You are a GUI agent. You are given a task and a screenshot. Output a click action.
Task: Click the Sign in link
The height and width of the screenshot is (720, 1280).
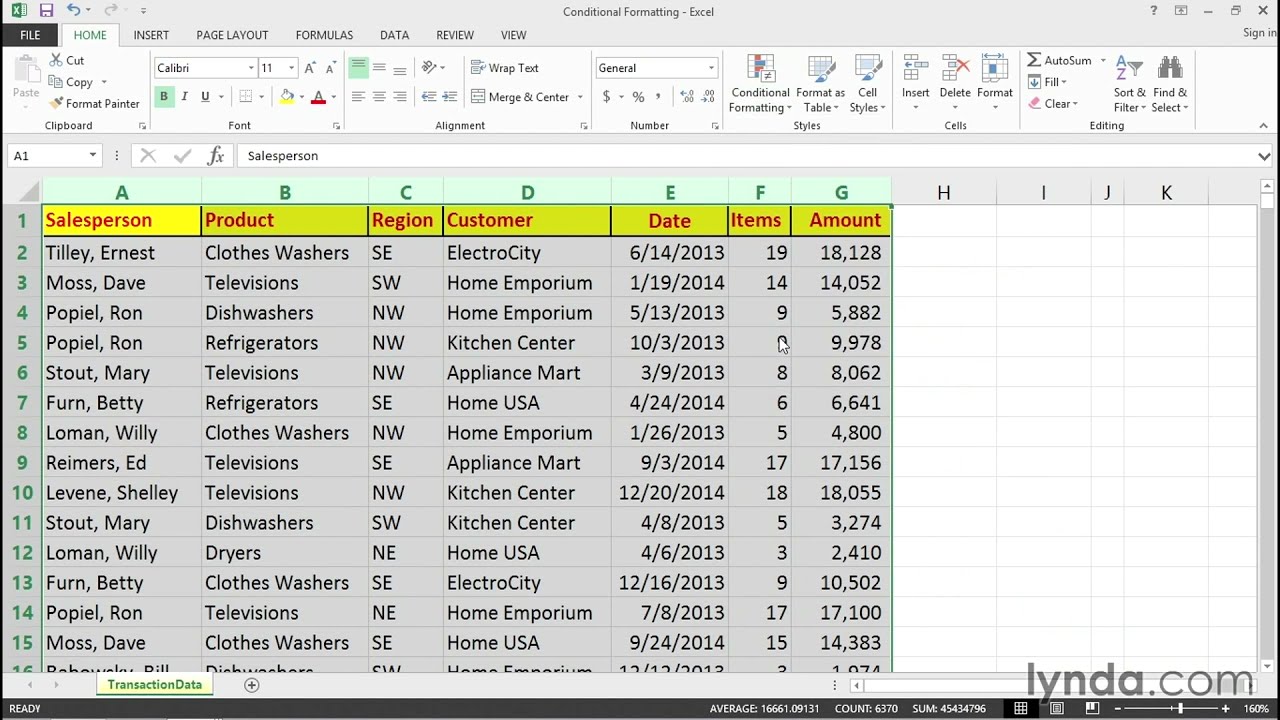tap(1259, 33)
